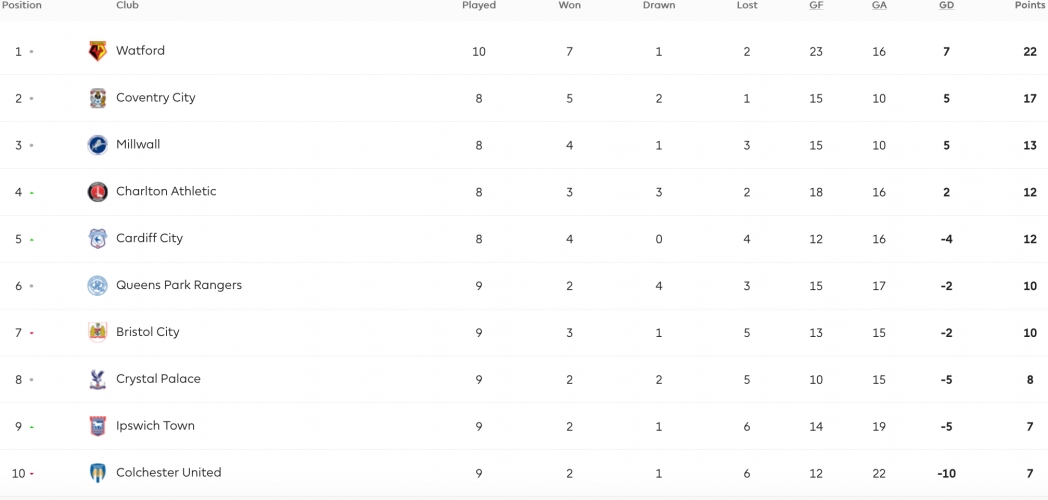
Task: Open the Watford club name link
Action: pyautogui.click(x=140, y=51)
